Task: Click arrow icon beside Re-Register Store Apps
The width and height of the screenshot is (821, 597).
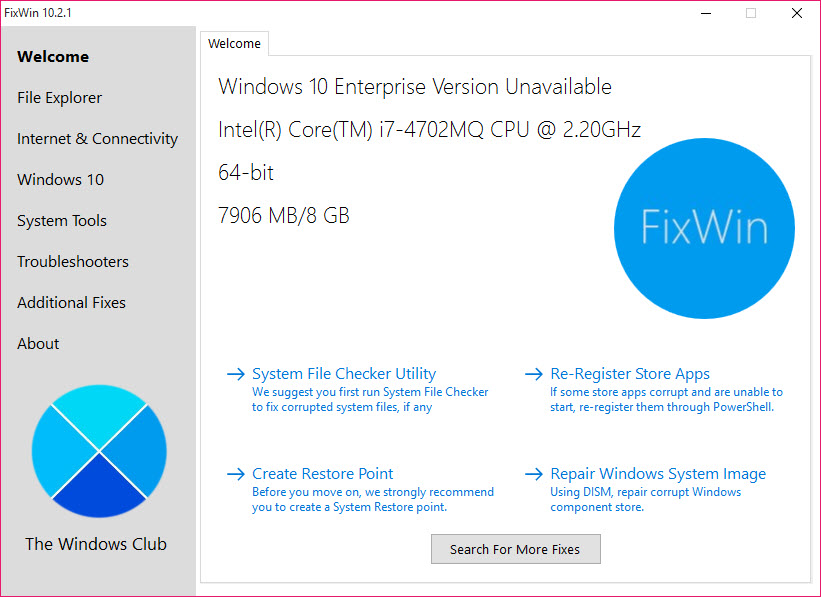Action: (534, 374)
